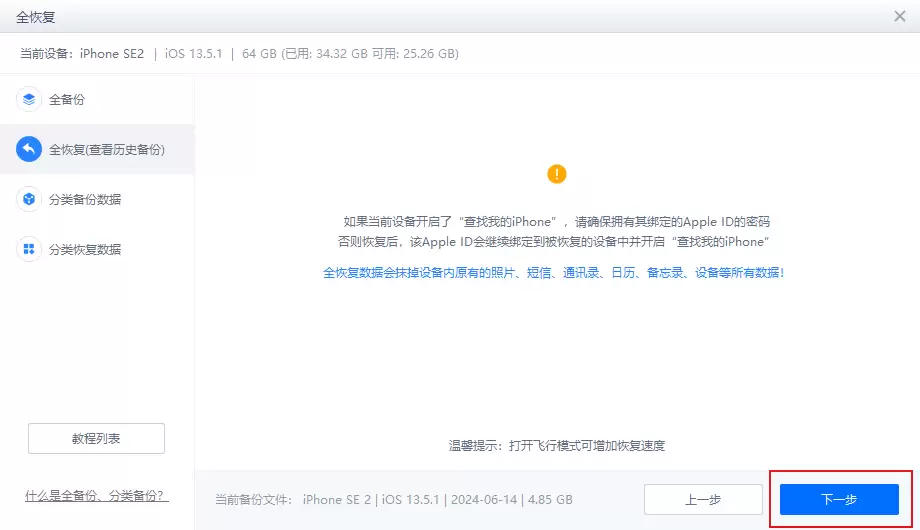Switch to 分类恢复数据 section
The height and width of the screenshot is (530, 920).
tap(97, 249)
